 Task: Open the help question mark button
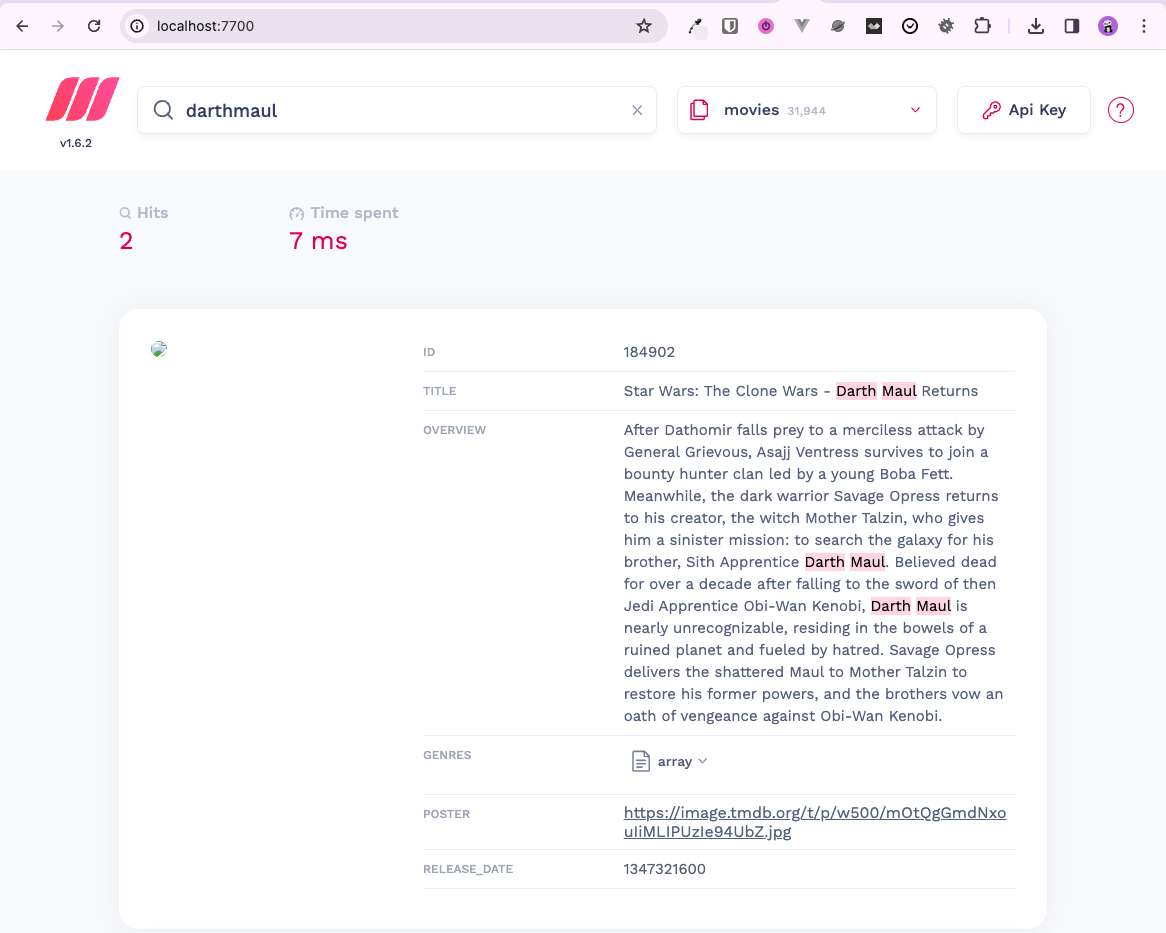click(1120, 110)
